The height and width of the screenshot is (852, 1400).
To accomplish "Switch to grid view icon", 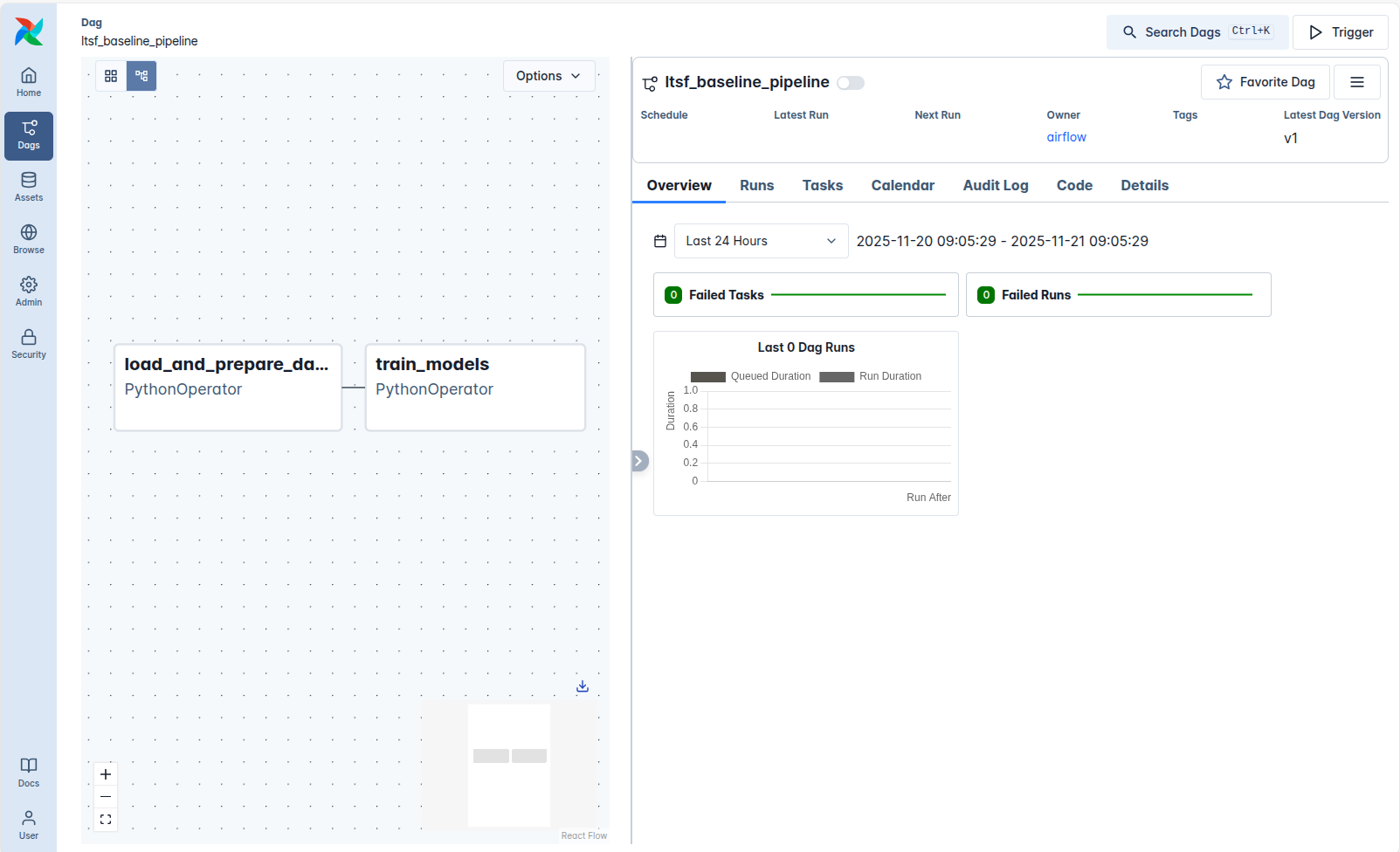I will [x=111, y=76].
